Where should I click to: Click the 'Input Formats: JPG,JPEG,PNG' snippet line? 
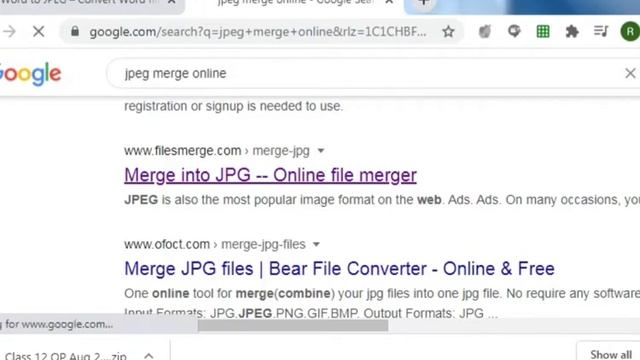pyautogui.click(x=311, y=313)
